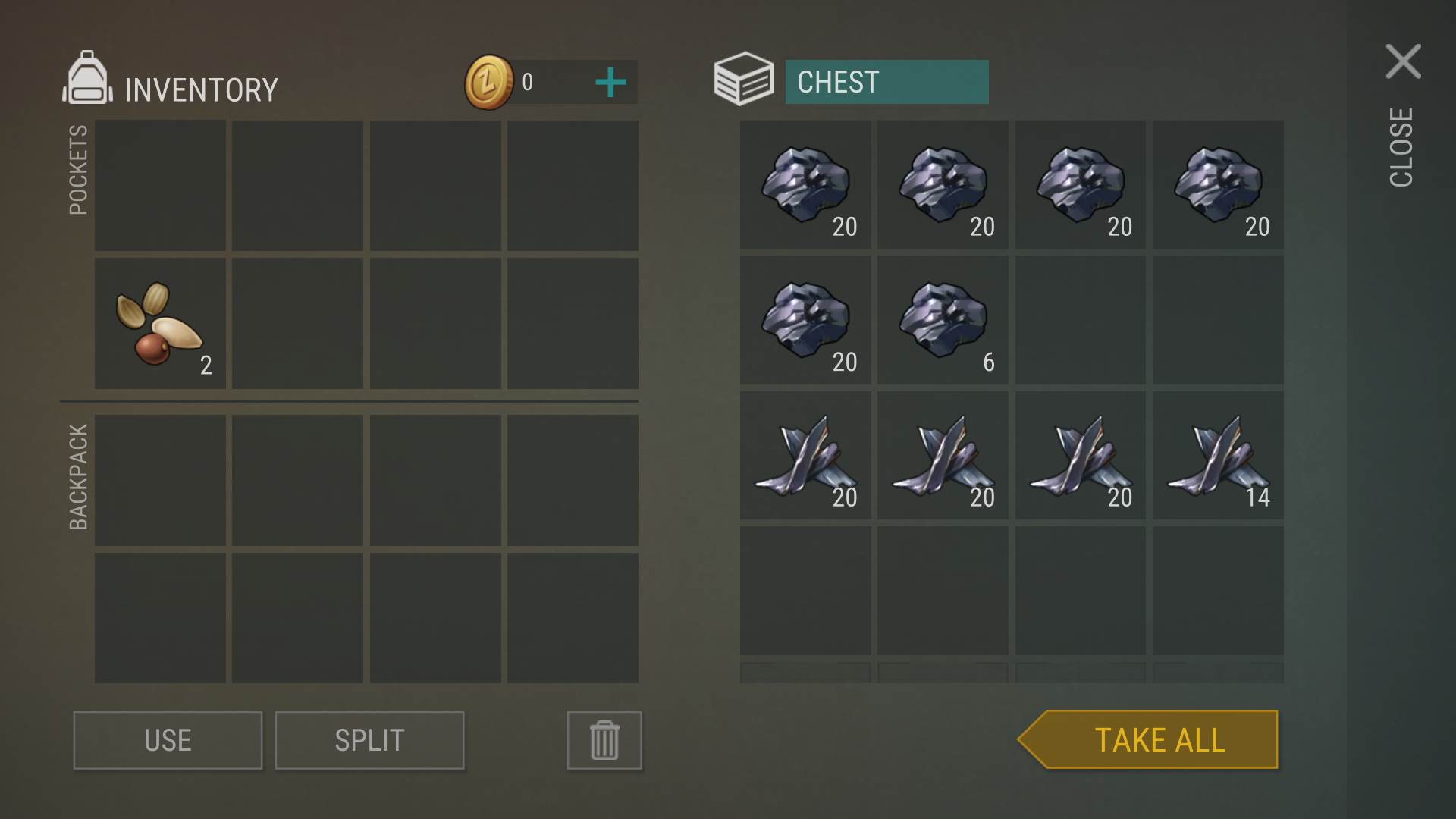This screenshot has height=819, width=1456.
Task: Select the first empty pockets slot
Action: point(160,186)
